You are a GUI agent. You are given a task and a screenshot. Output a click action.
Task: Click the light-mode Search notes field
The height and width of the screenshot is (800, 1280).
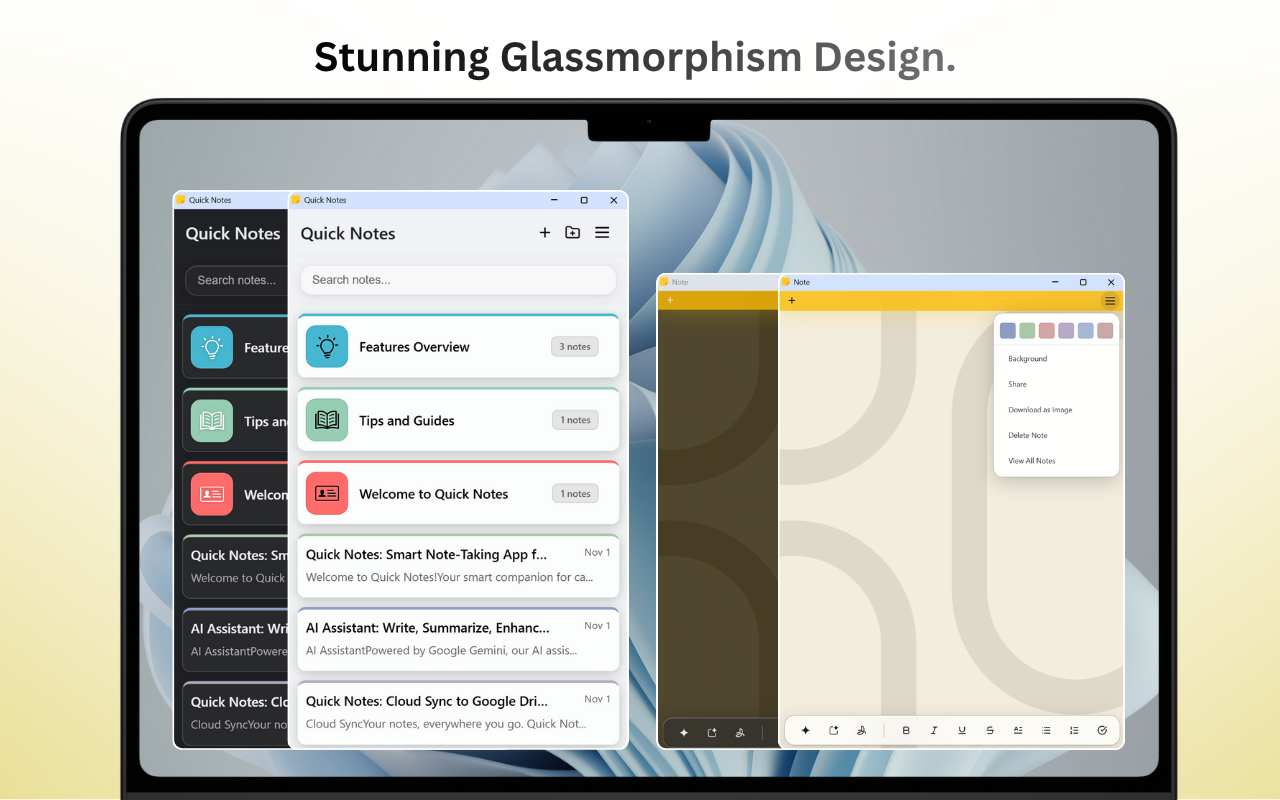tap(458, 280)
